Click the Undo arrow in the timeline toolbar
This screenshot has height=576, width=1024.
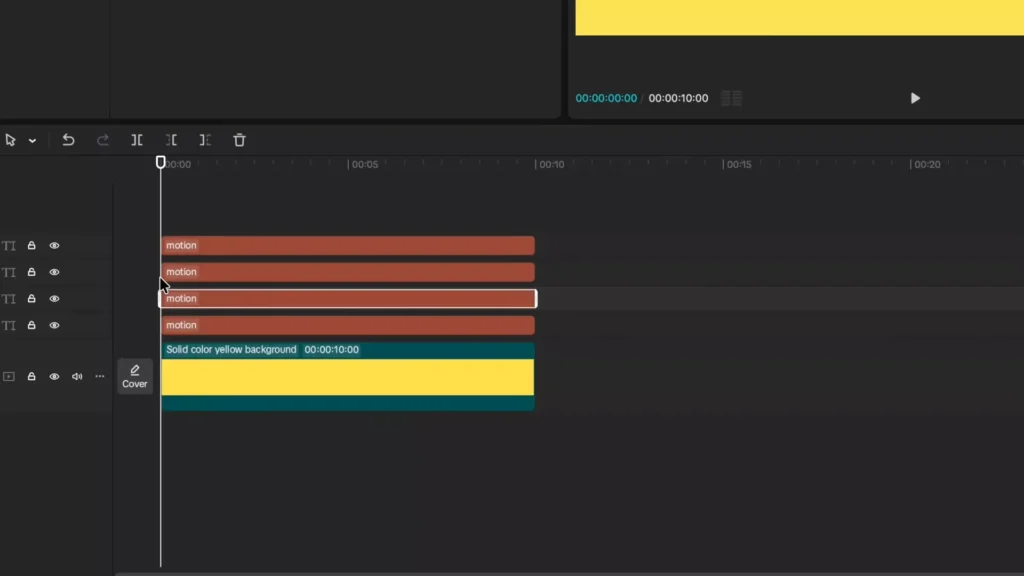tap(68, 140)
